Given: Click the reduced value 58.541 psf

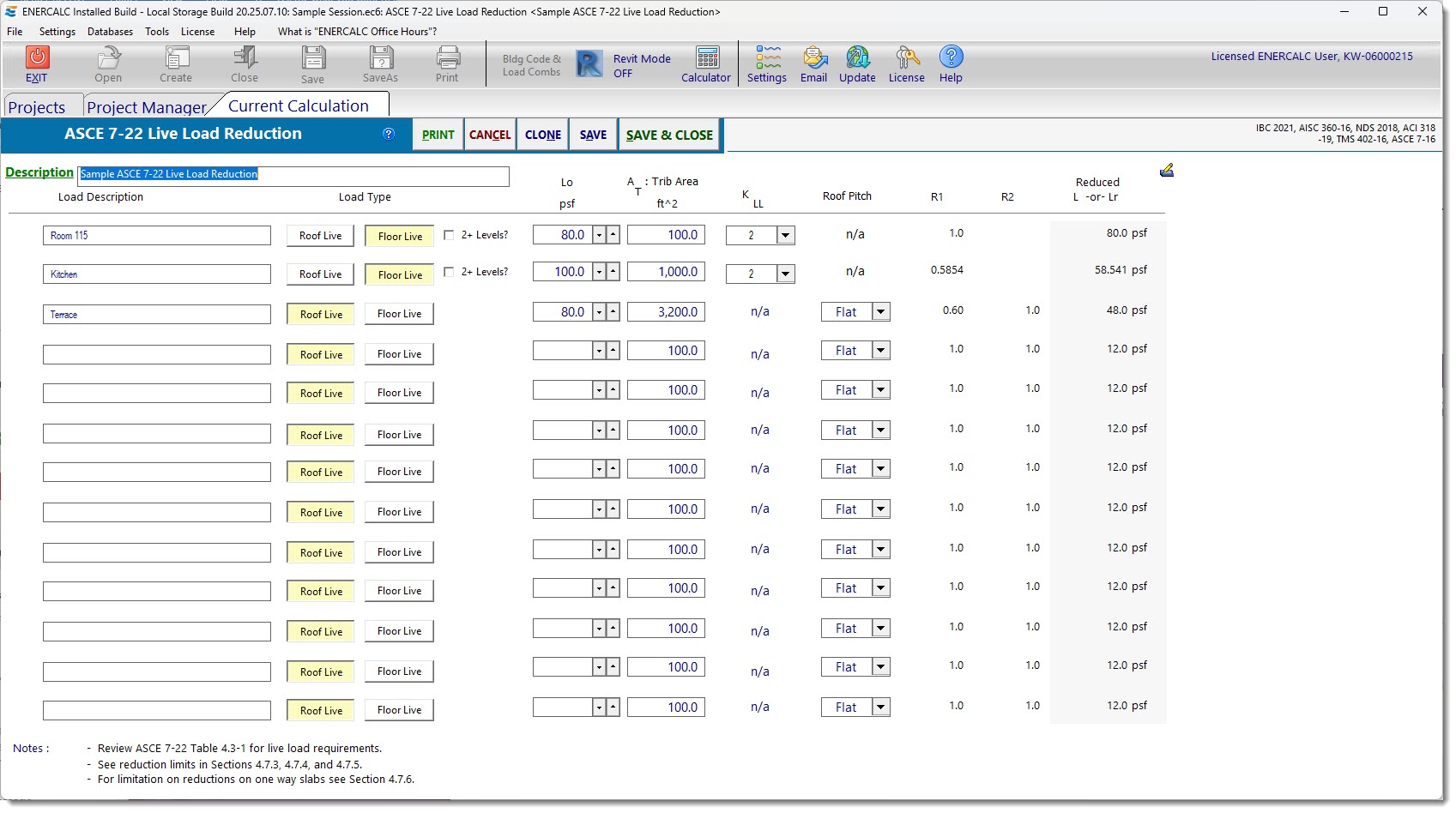Looking at the screenshot, I should [1121, 270].
